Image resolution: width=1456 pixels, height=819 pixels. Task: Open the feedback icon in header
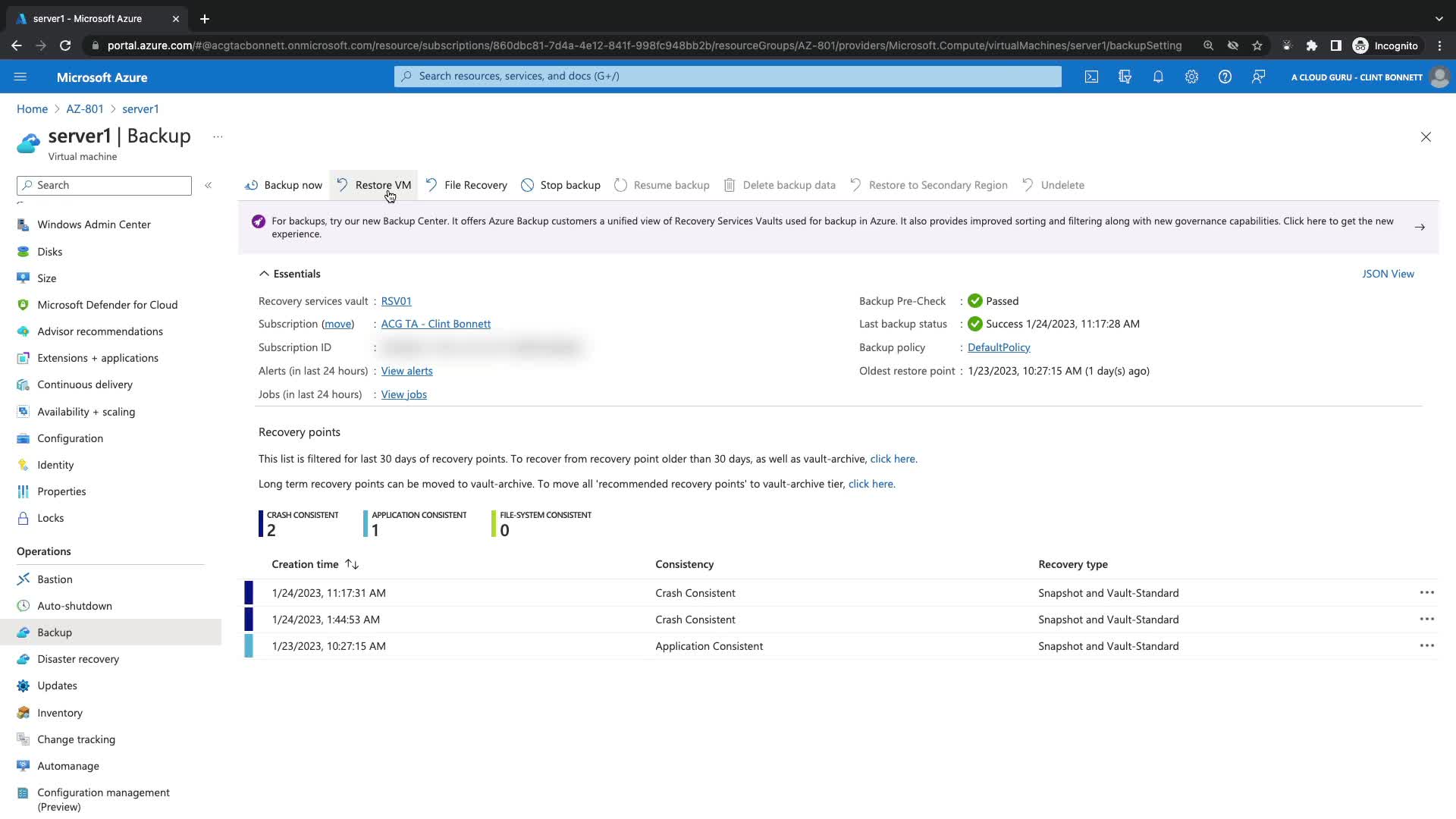coord(1258,77)
